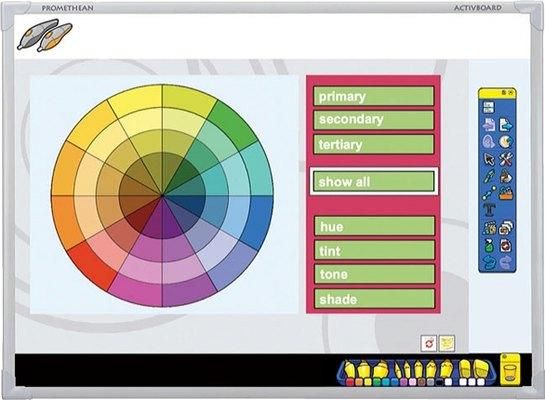The height and width of the screenshot is (400, 545).
Task: Click the tertiary button
Action: tap(374, 144)
